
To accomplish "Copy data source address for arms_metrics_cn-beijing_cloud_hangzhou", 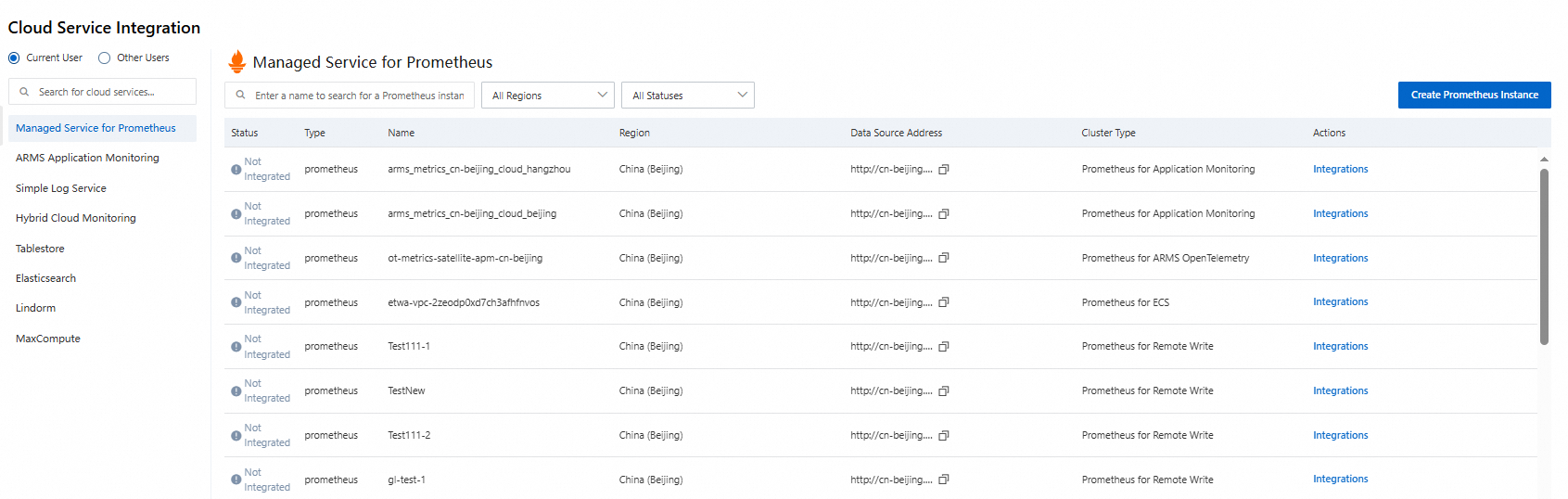I will point(944,170).
